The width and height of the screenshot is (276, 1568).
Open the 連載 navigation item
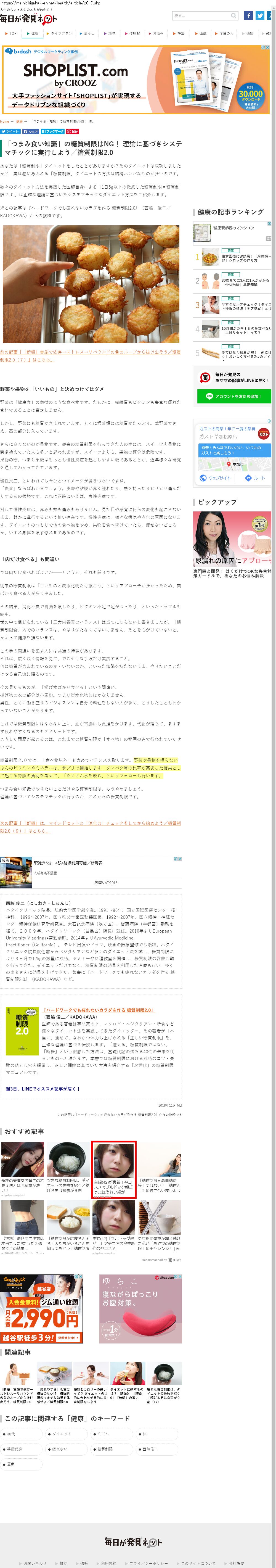coord(201,33)
